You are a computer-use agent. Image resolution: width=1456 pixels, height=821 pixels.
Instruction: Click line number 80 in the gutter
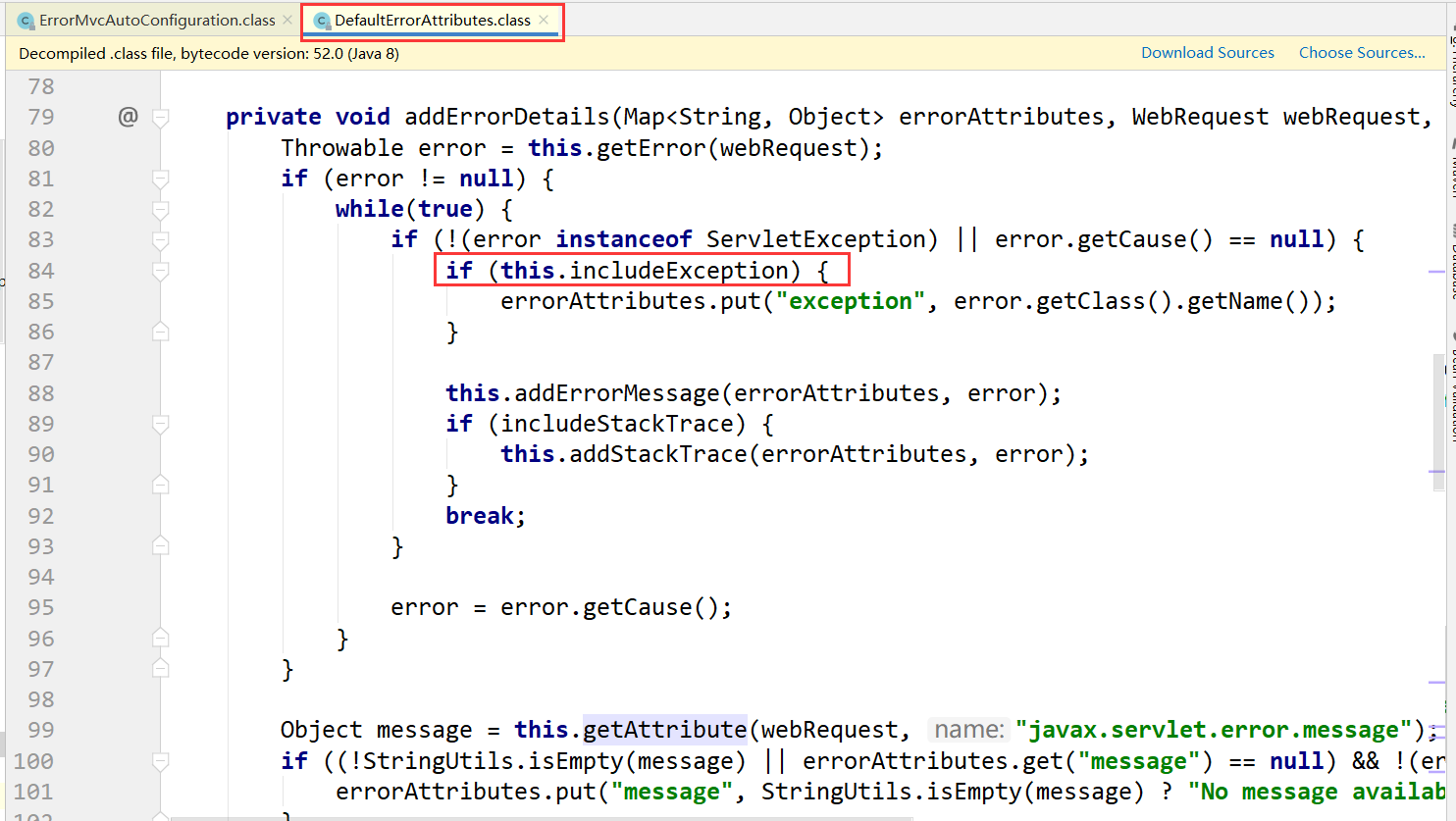coord(41,148)
